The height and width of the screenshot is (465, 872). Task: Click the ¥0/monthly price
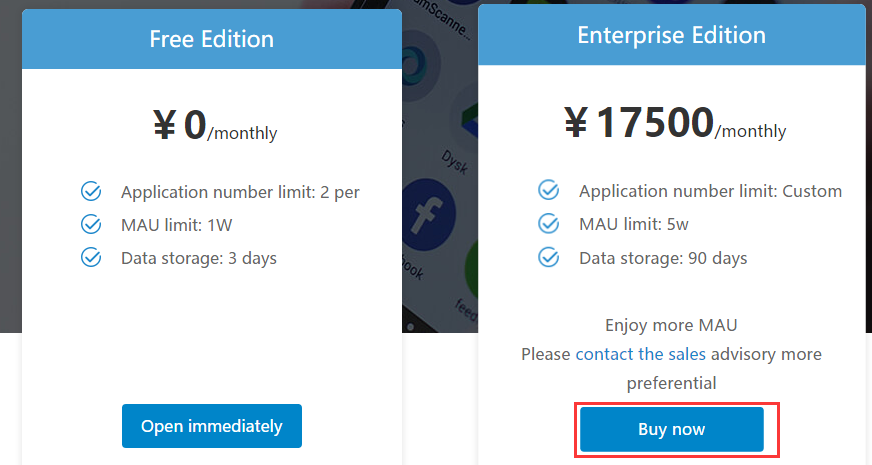tap(215, 127)
